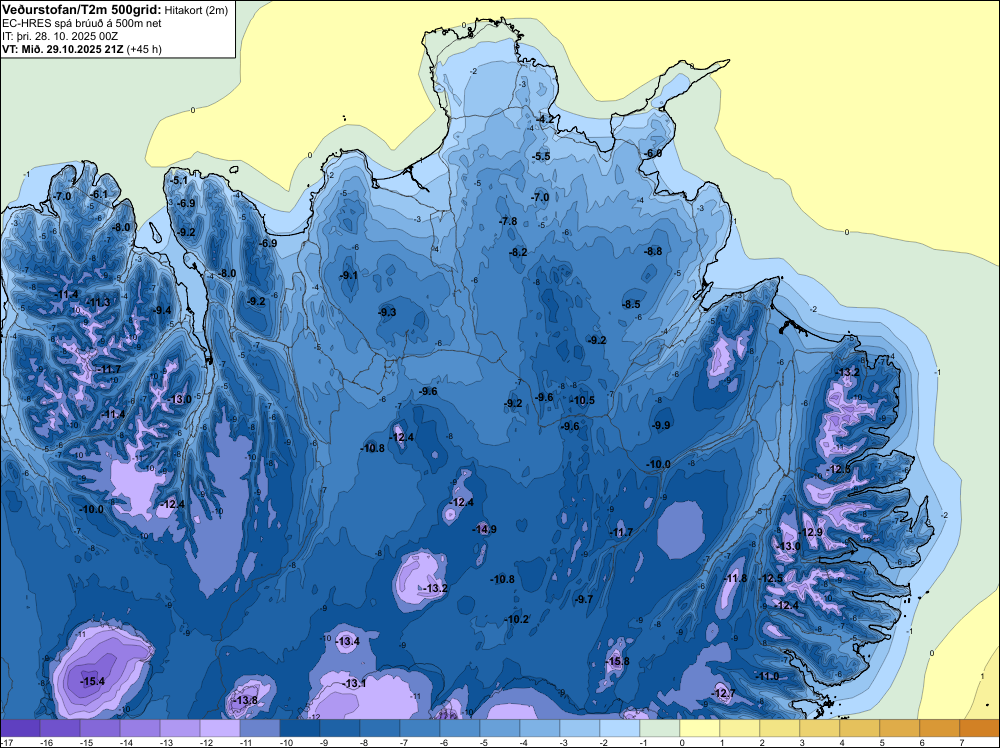Click the -6.1 temperature label

coord(99,194)
